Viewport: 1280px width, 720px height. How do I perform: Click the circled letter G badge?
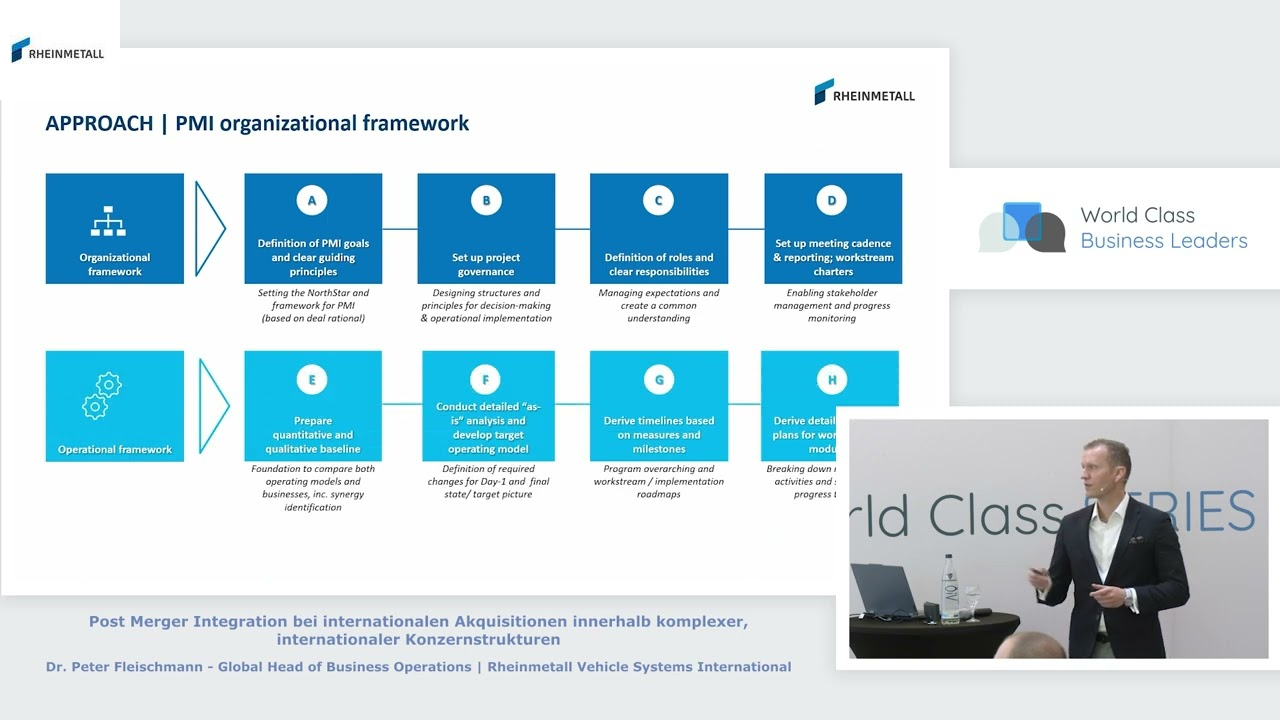(659, 380)
